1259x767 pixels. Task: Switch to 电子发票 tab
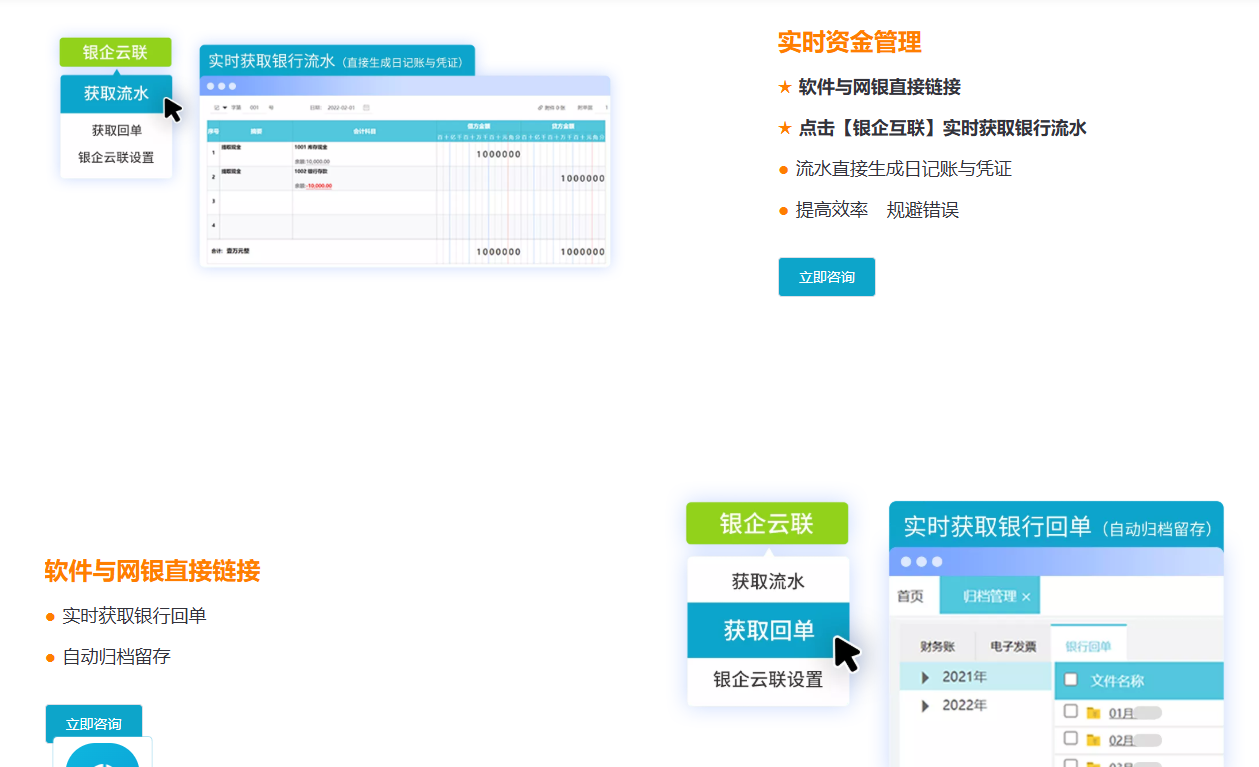1014,646
